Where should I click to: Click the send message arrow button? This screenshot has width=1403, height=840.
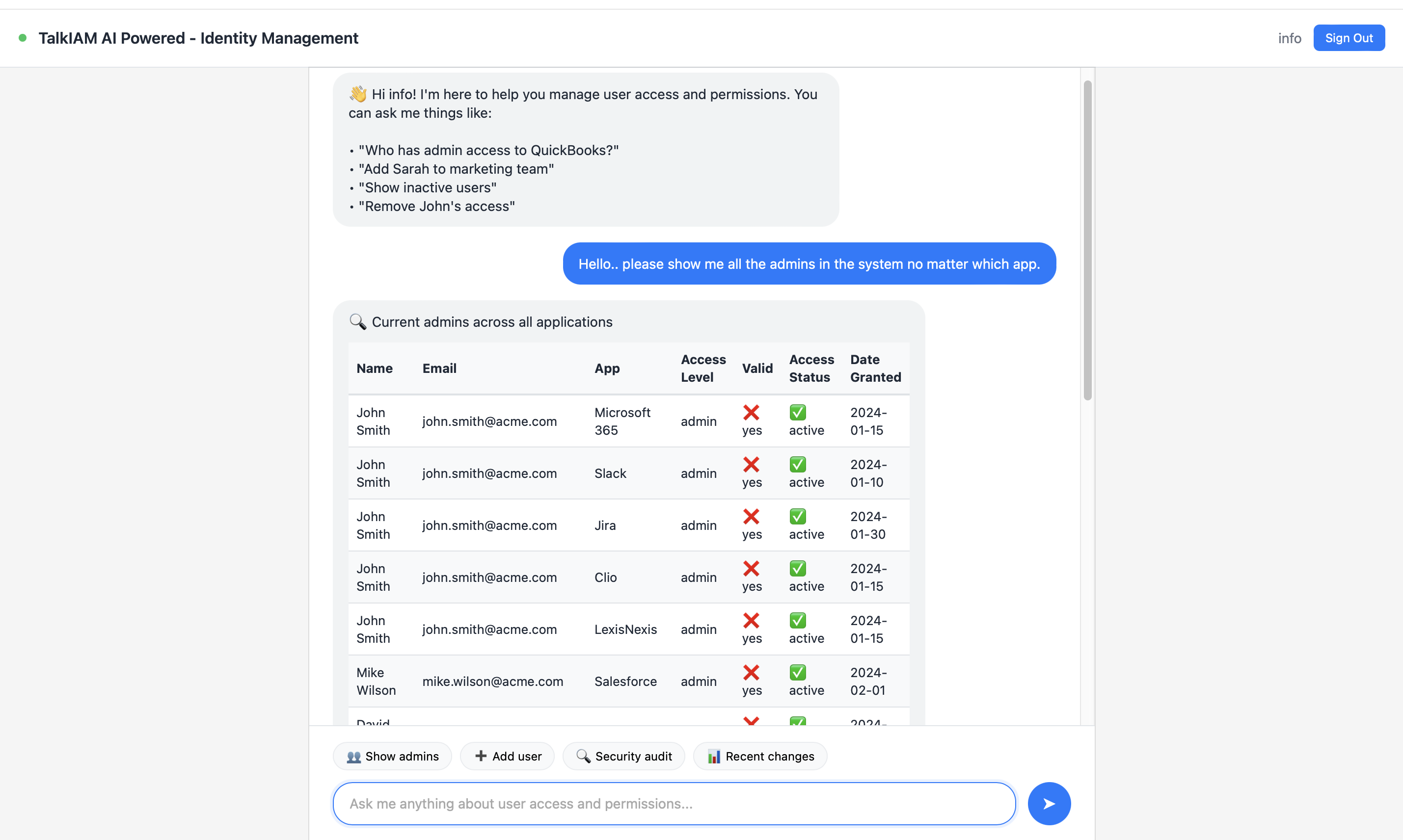(x=1049, y=803)
